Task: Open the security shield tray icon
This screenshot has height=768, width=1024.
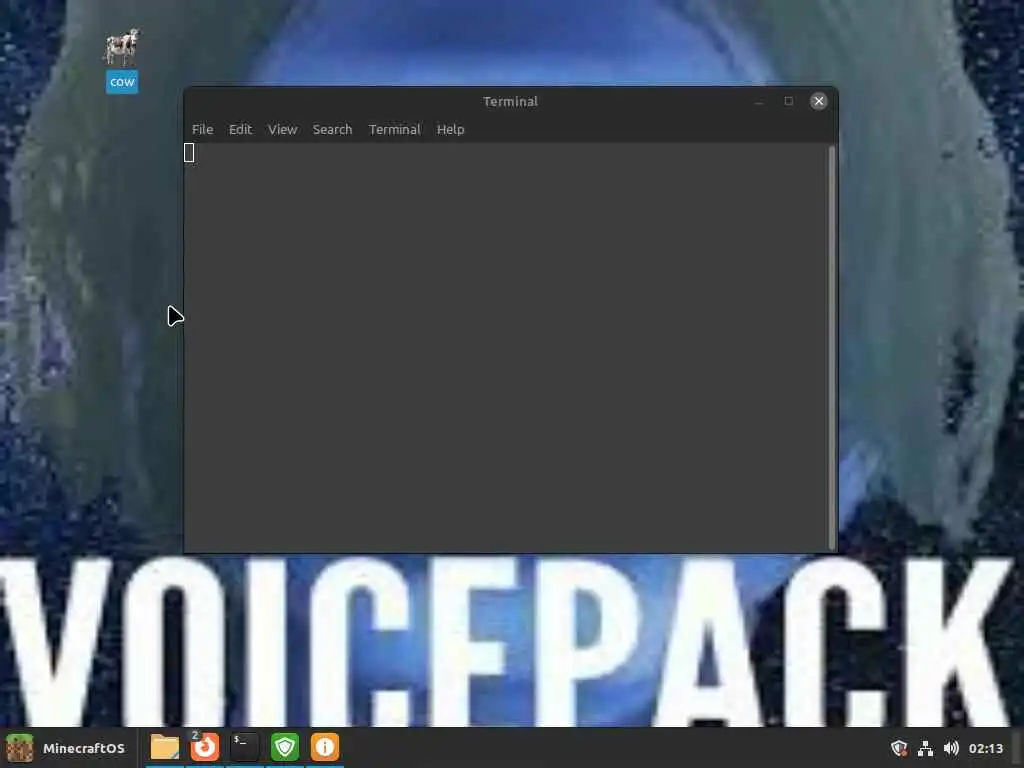Action: pyautogui.click(x=899, y=748)
